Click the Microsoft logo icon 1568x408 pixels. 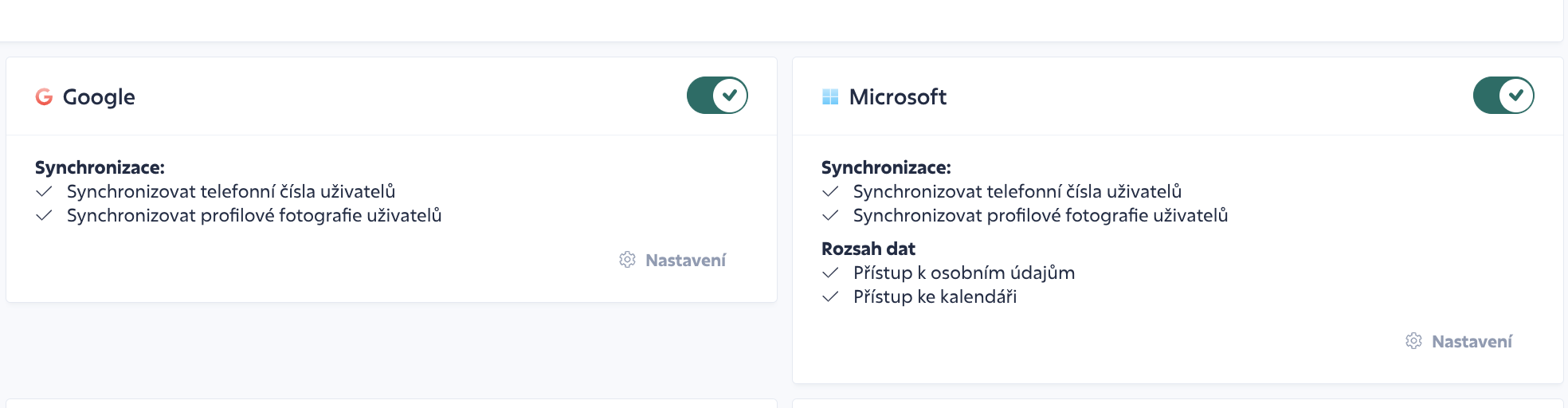(830, 96)
